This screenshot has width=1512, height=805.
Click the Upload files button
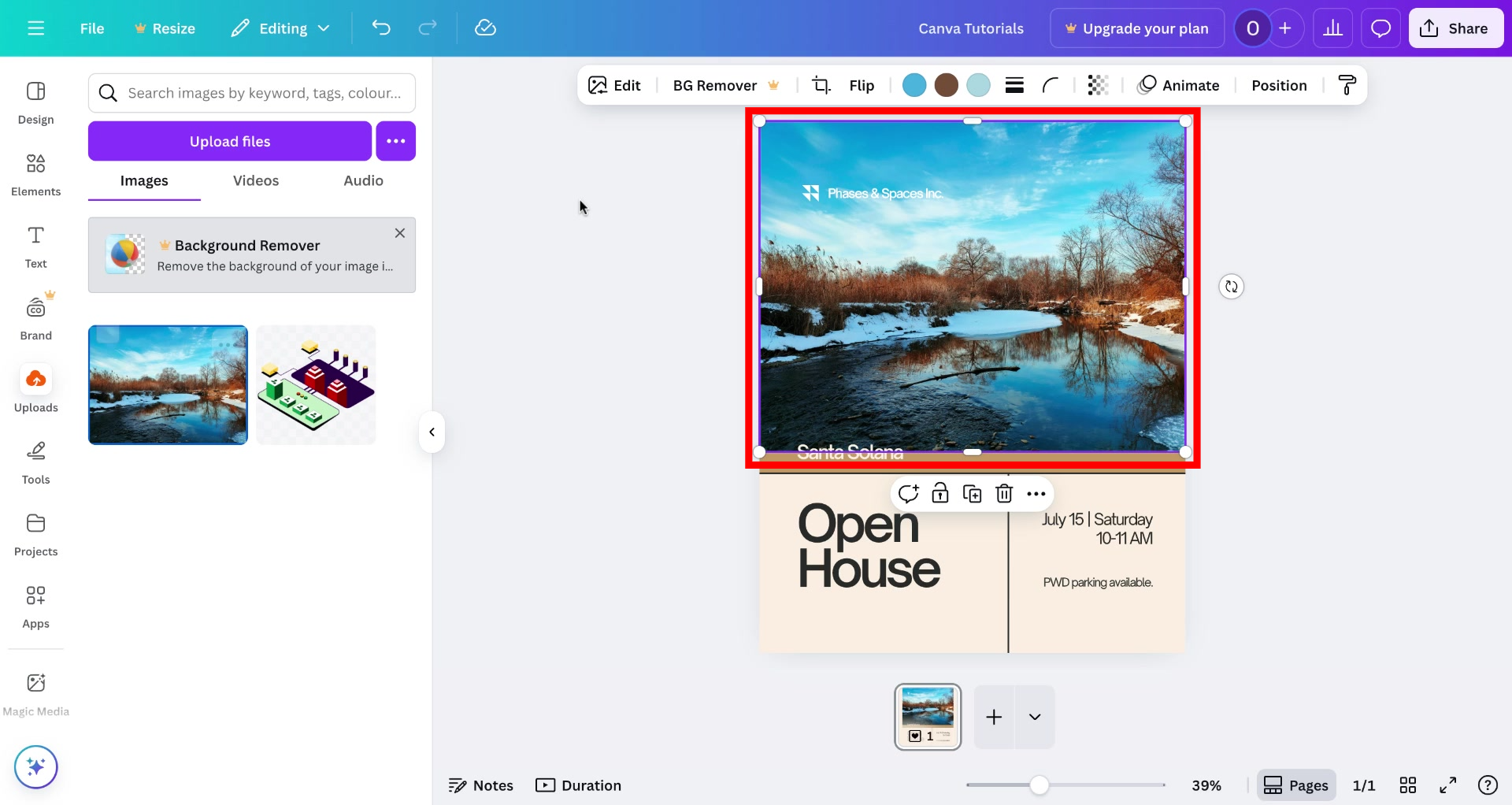point(229,141)
